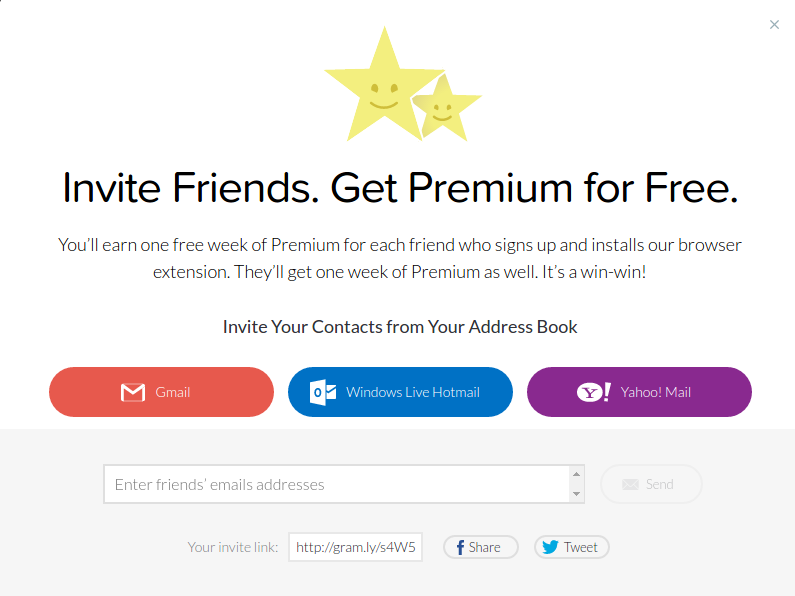Click the Outlook logo icon
The width and height of the screenshot is (795, 596).
(x=323, y=392)
